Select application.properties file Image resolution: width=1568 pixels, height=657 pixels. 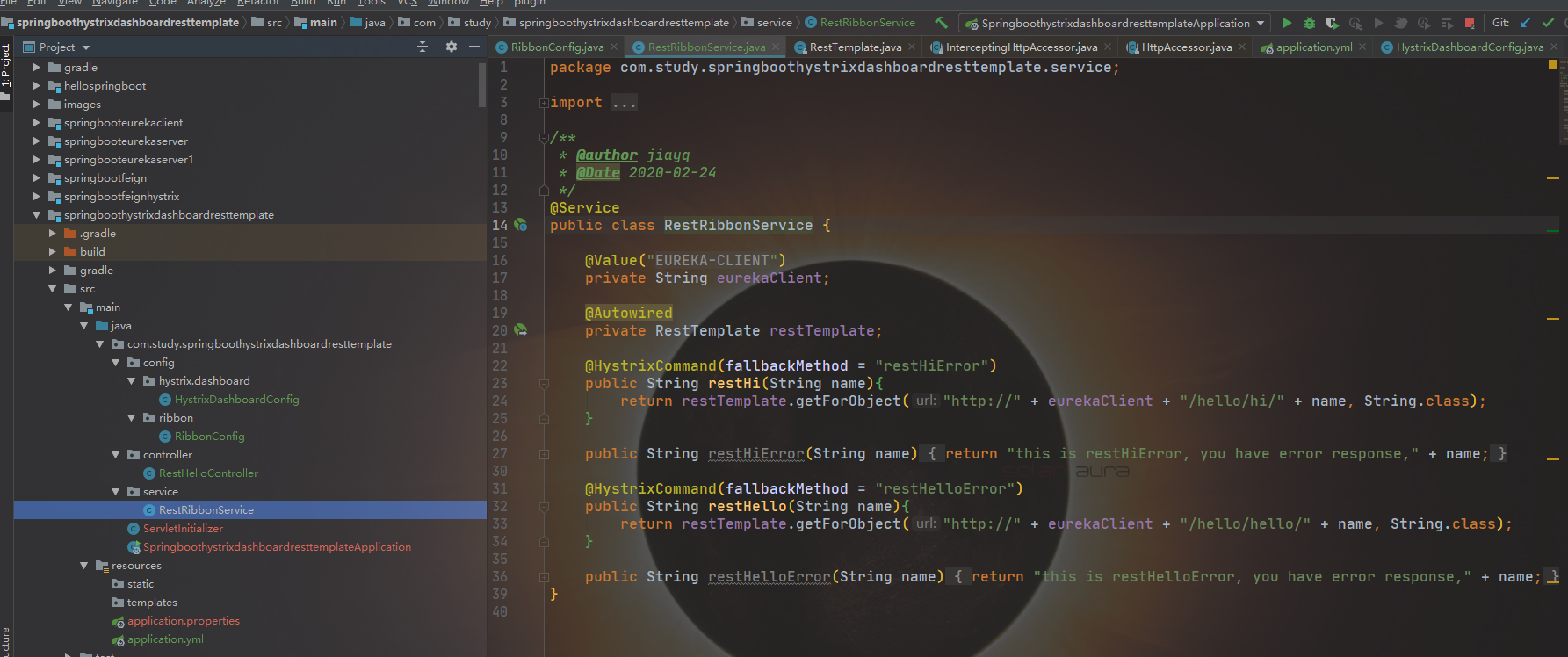[x=183, y=620]
